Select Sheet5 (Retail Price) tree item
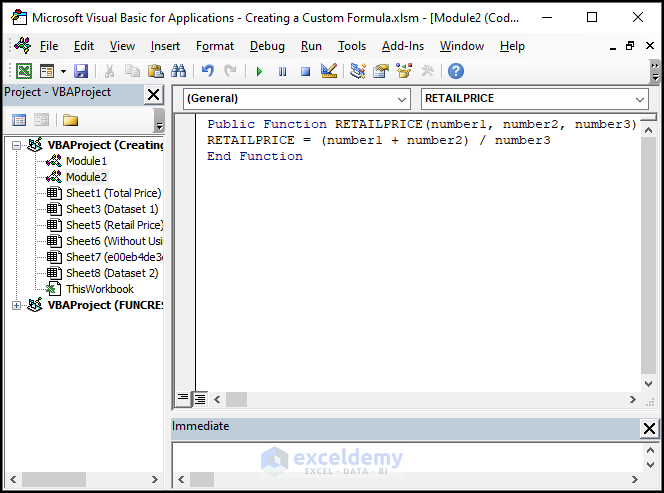This screenshot has height=493, width=664. 114,225
